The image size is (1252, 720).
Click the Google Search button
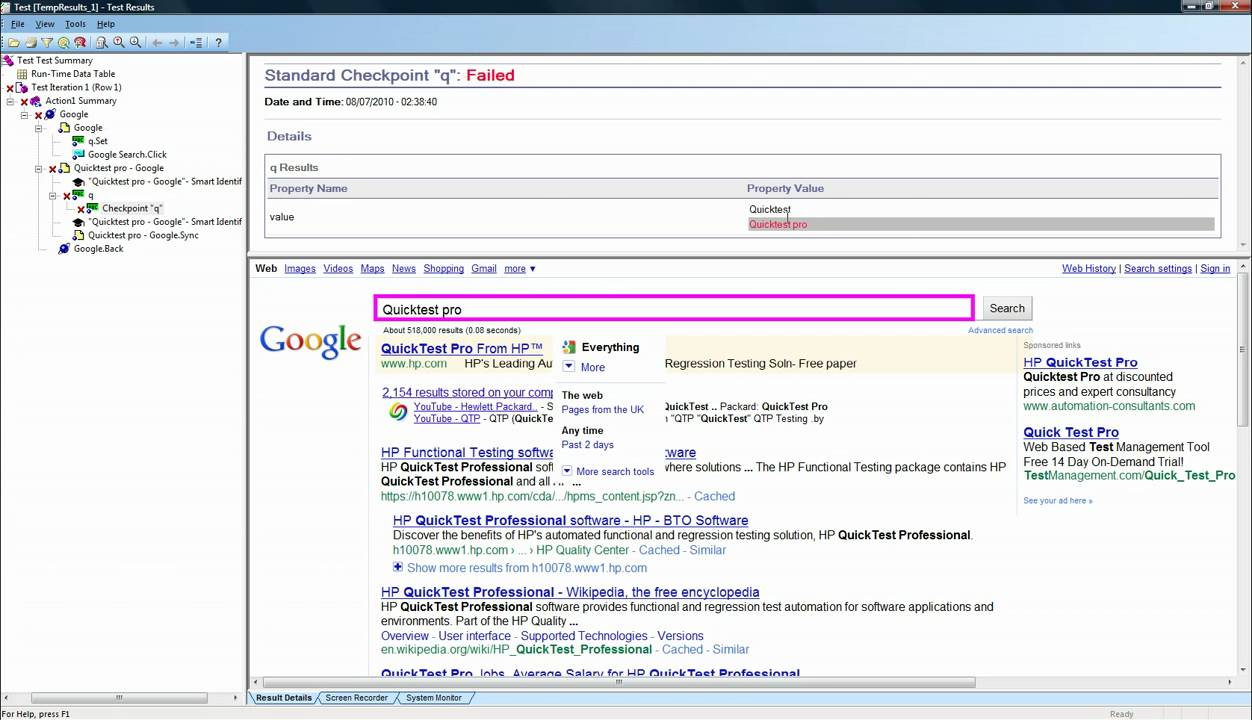click(1007, 308)
